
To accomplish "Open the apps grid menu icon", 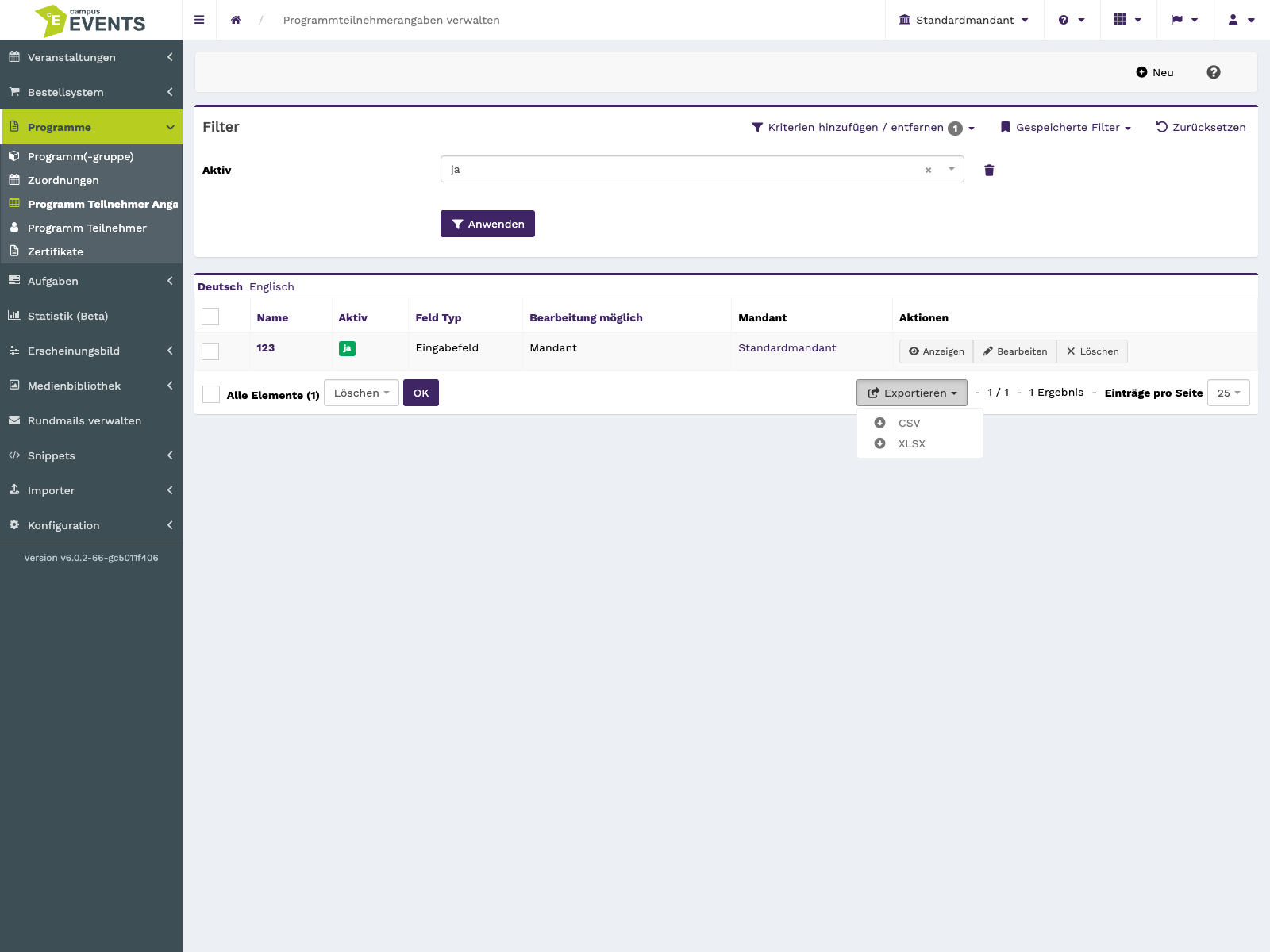I will (x=1128, y=20).
